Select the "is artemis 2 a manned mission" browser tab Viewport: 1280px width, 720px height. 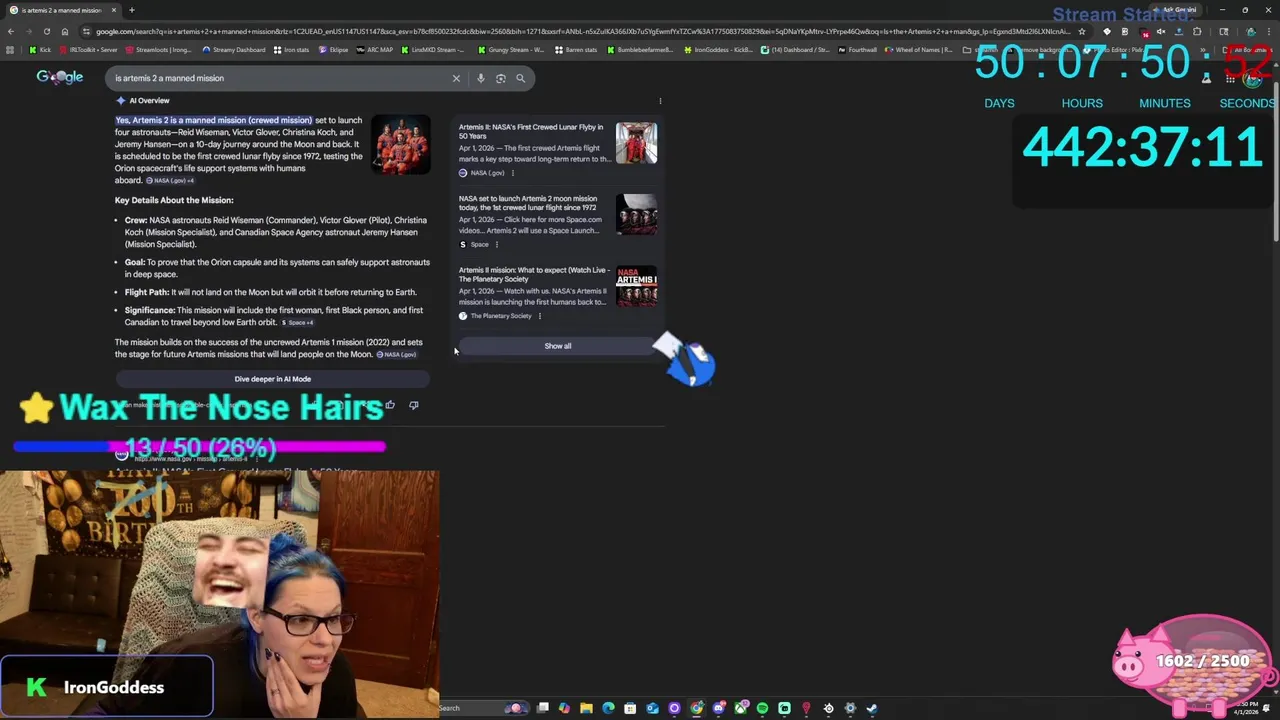point(62,10)
